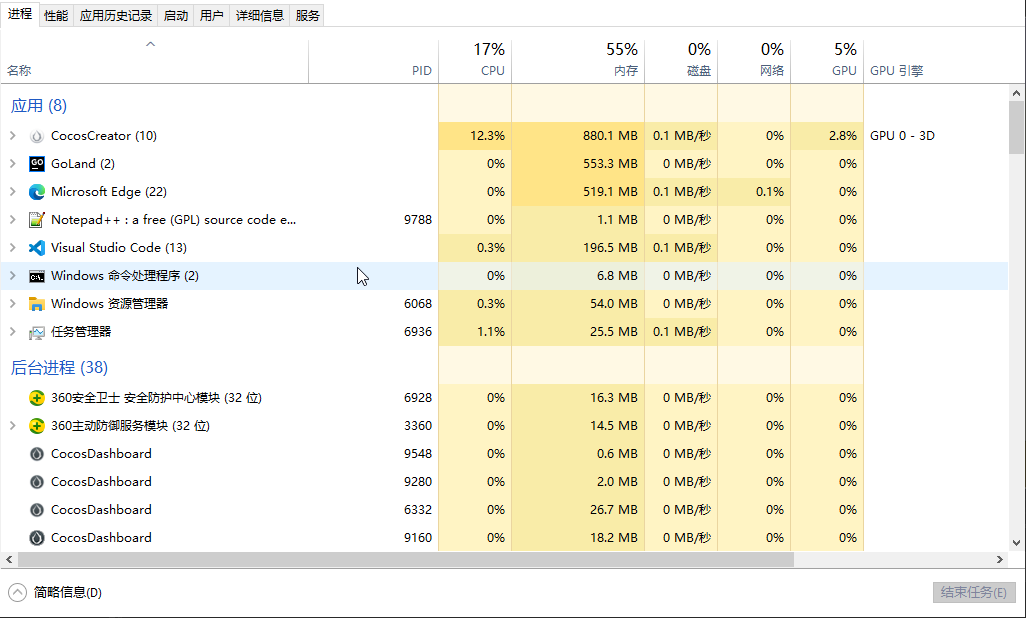
Task: Expand the Microsoft Edge process group
Action: [13, 192]
